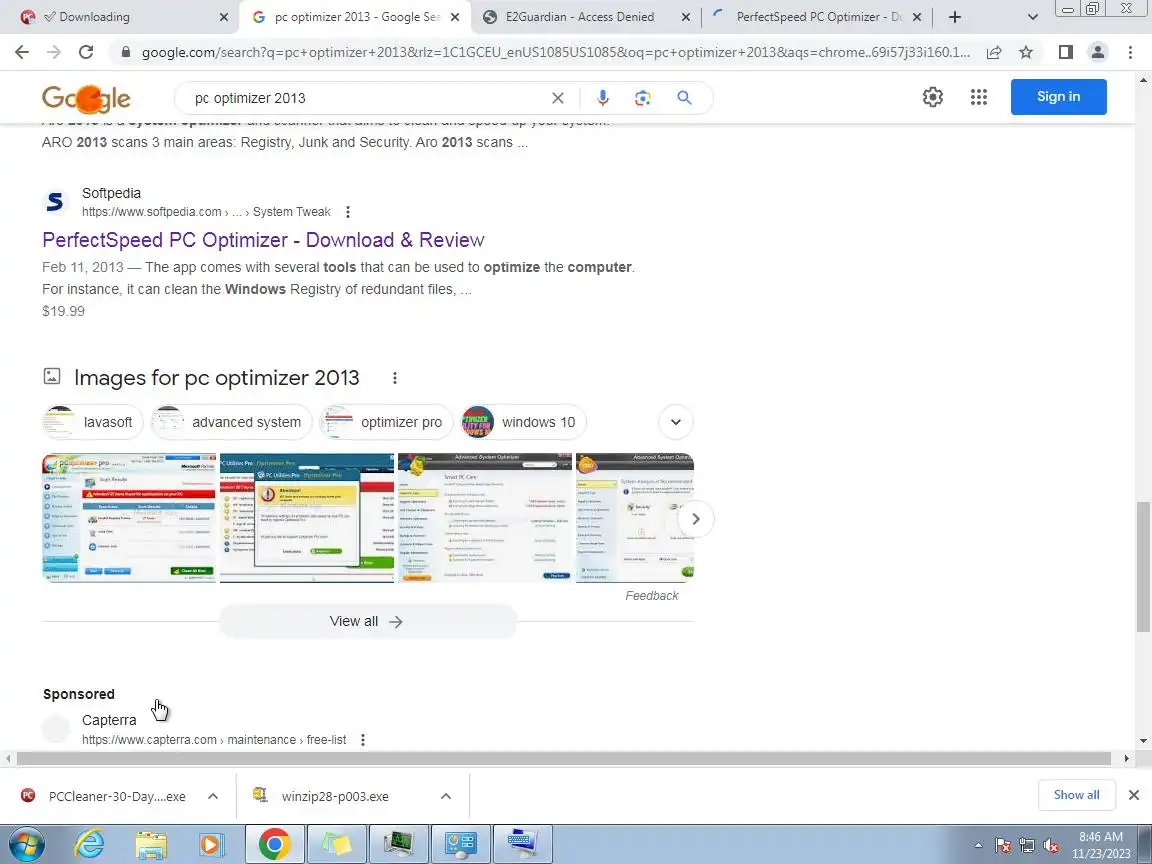This screenshot has height=864, width=1152.
Task: Go back to previous page
Action: pyautogui.click(x=22, y=52)
